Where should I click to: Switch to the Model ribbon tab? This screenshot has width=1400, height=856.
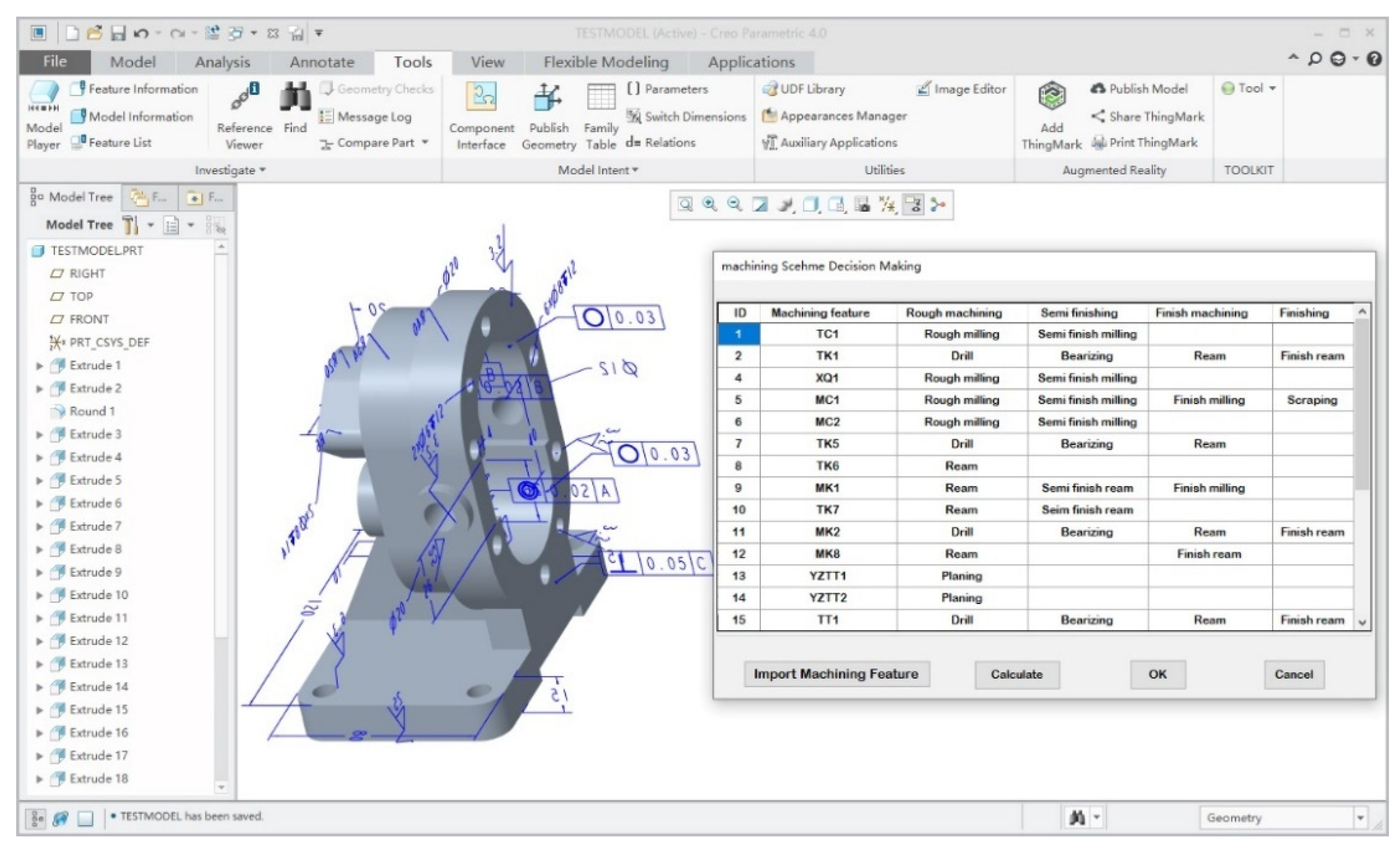133,62
